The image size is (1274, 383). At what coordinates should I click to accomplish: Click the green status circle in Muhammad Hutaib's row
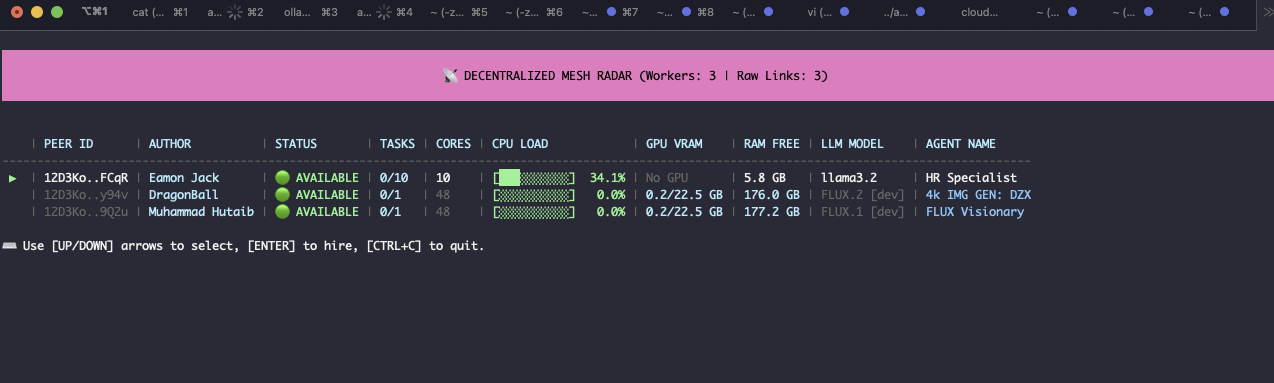tap(282, 212)
